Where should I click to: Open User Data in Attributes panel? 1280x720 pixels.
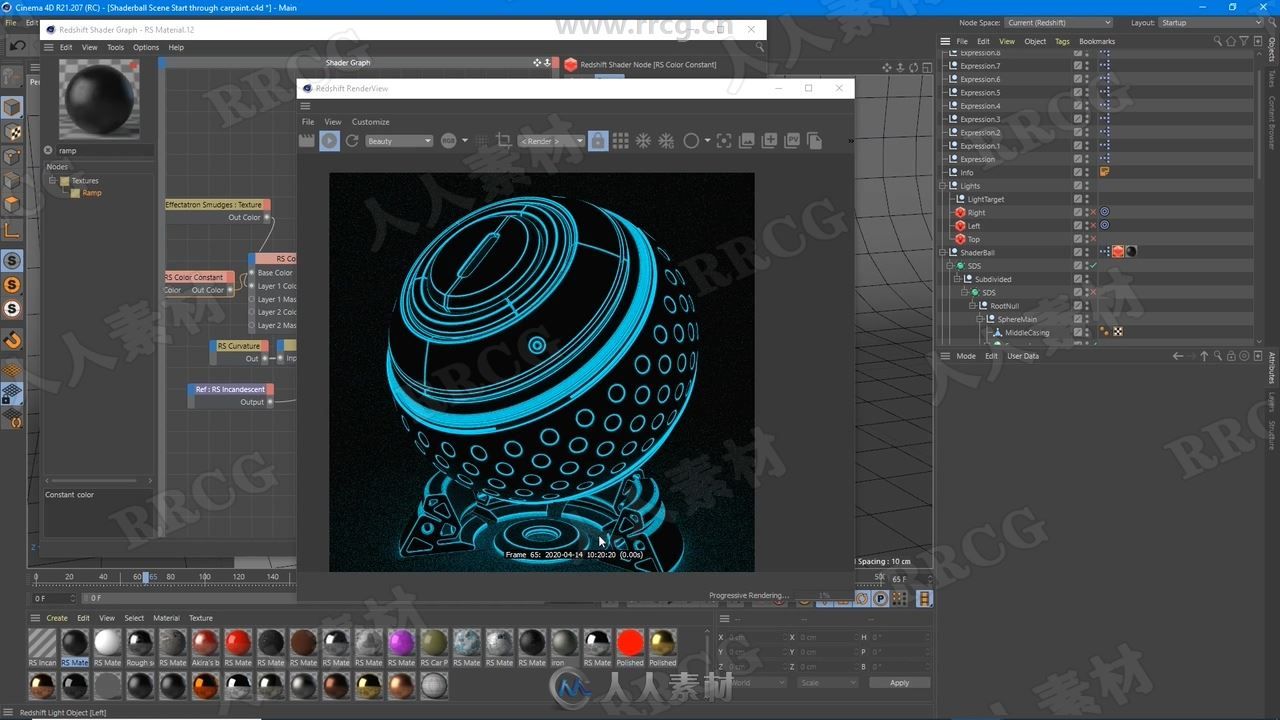pyautogui.click(x=1022, y=356)
